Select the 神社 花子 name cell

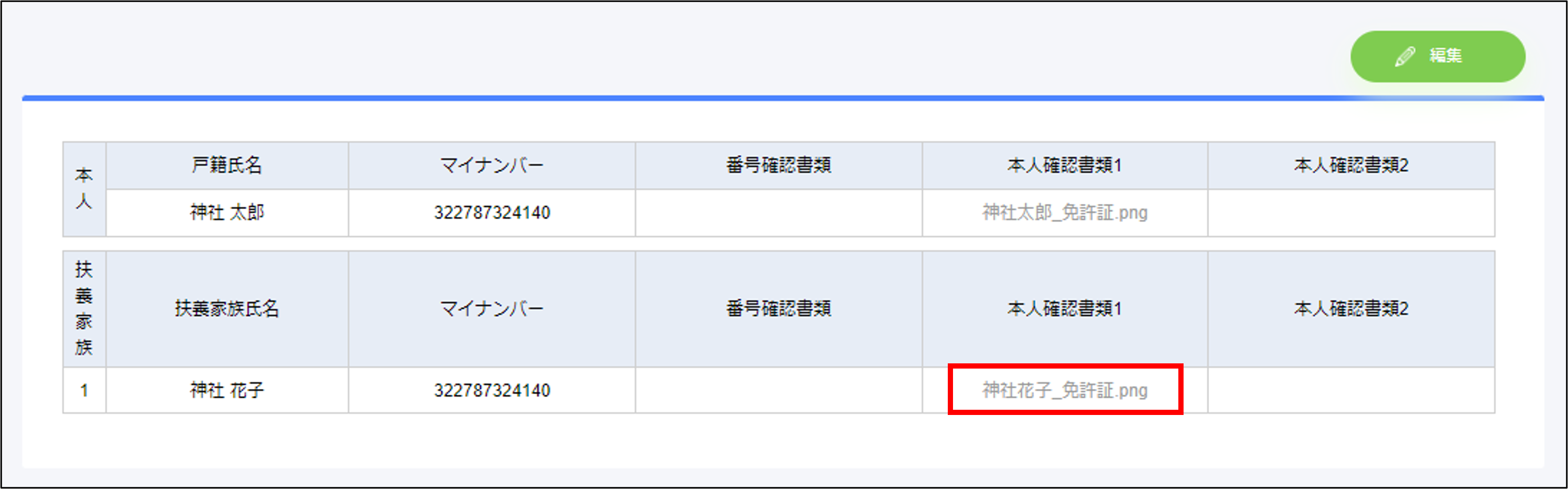click(x=227, y=390)
